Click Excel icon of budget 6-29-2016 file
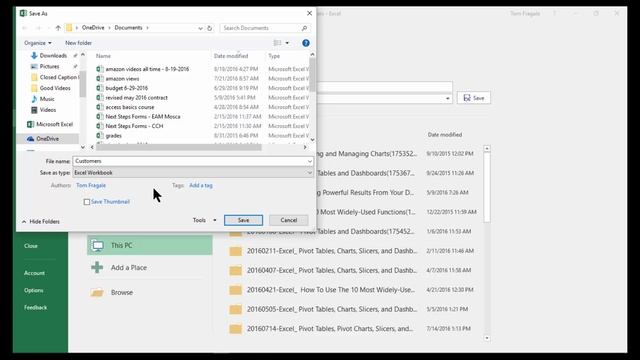Image resolution: width=640 pixels, height=360 pixels. coord(100,88)
